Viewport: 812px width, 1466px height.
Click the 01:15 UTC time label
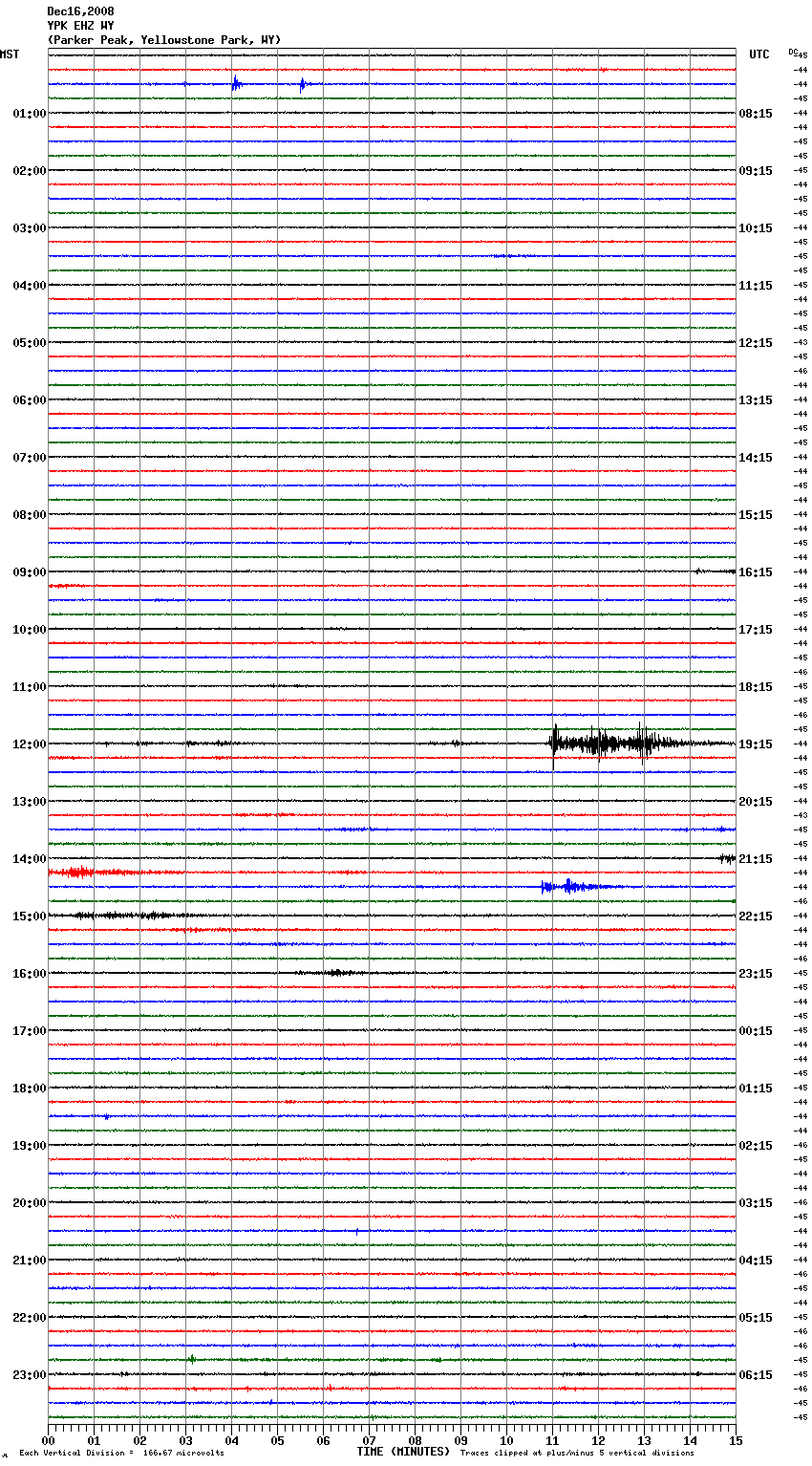[756, 1089]
